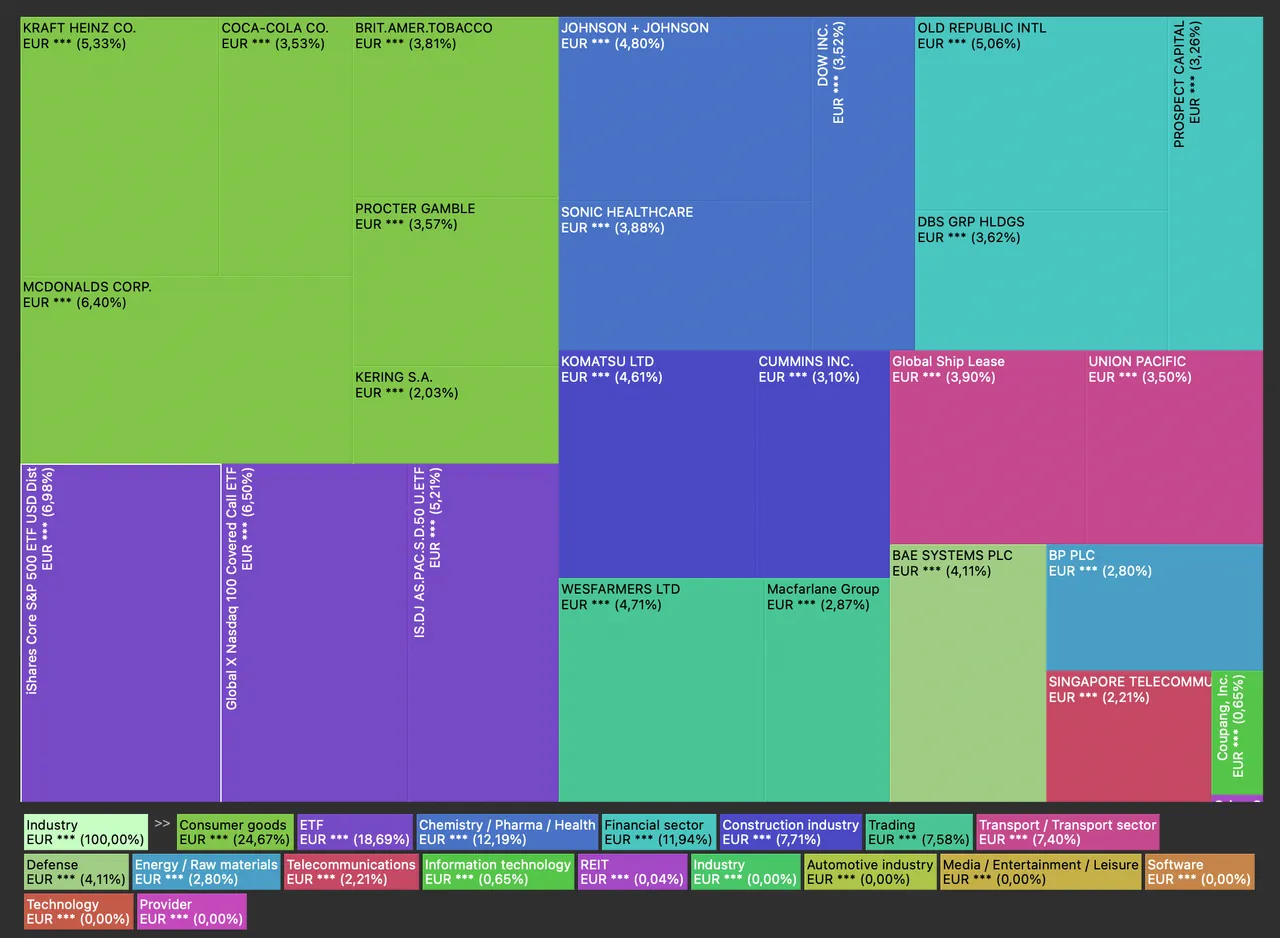
Task: Open the Global Ship Lease tile
Action: point(988,447)
